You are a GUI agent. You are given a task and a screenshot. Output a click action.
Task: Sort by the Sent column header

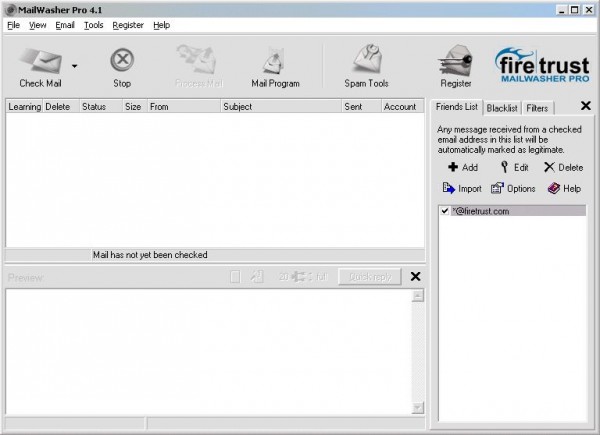click(361, 107)
